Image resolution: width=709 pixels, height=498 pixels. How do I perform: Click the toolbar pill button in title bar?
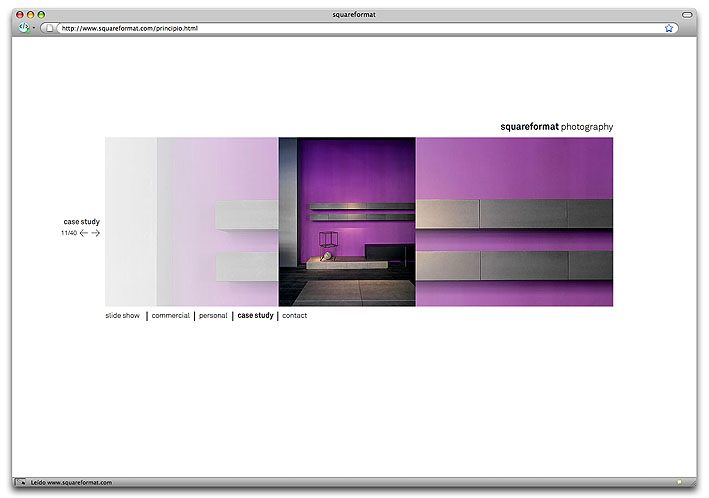(687, 14)
